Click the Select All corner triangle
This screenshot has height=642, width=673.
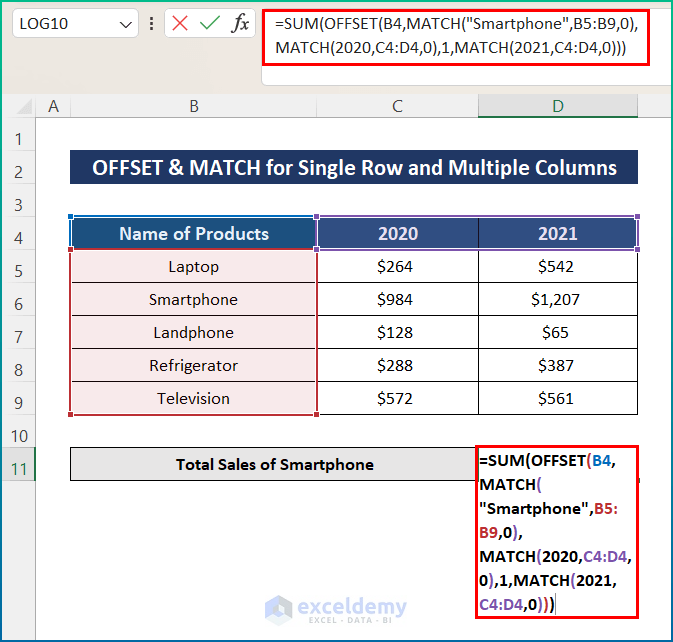20,107
